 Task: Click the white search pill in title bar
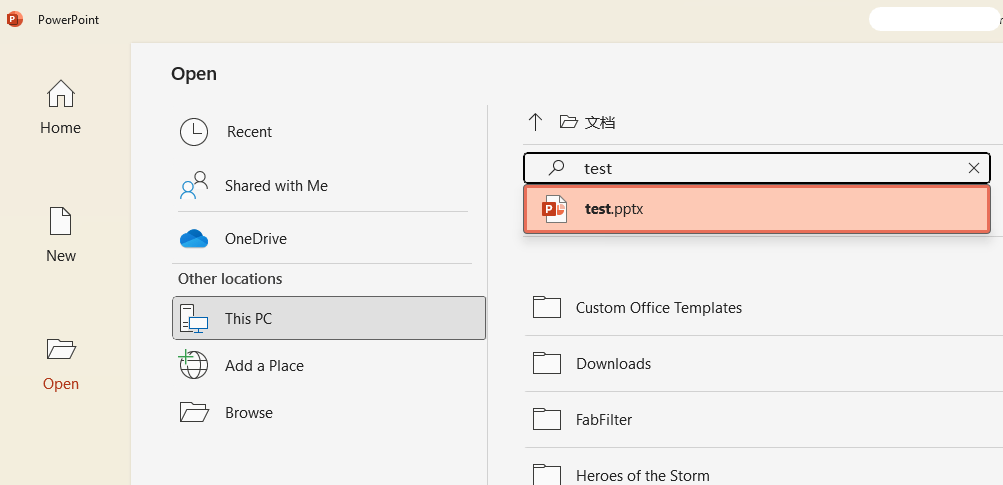[x=934, y=19]
